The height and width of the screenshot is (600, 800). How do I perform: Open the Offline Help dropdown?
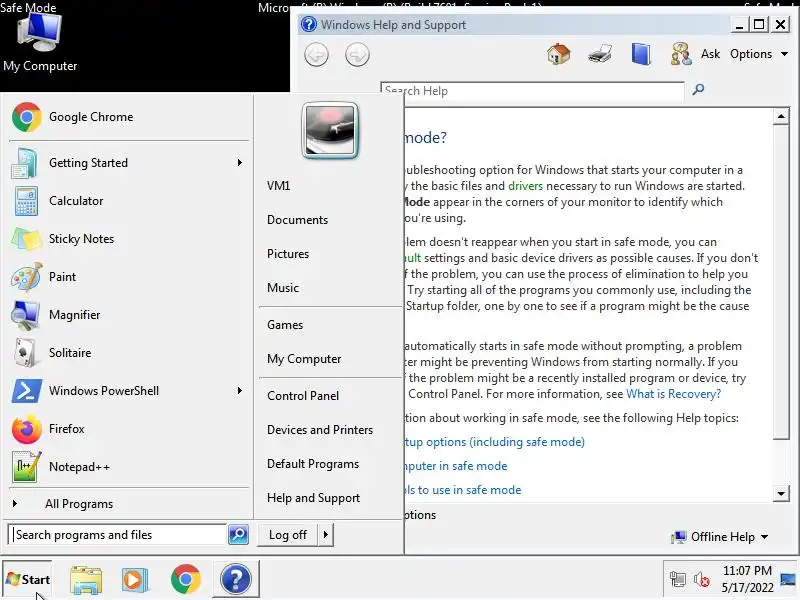coord(720,537)
